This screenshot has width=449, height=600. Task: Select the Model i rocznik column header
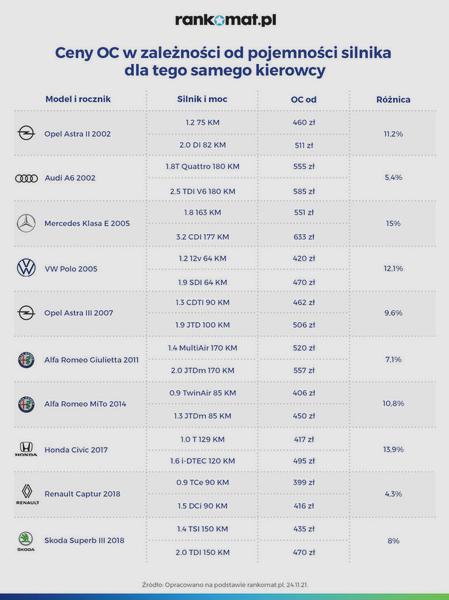(78, 99)
